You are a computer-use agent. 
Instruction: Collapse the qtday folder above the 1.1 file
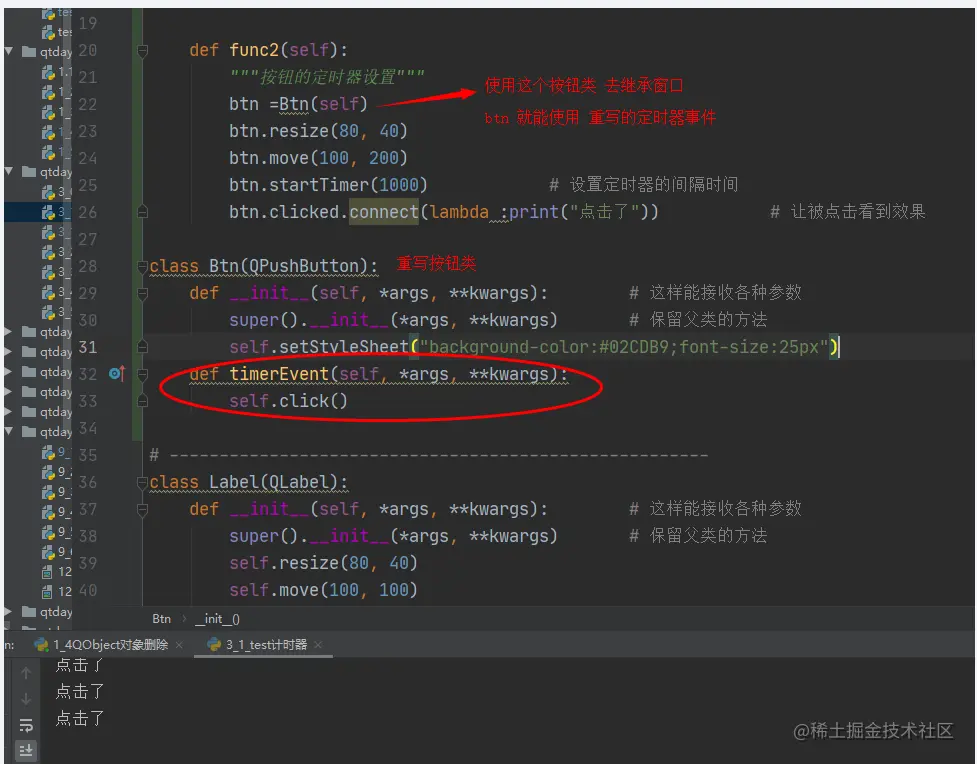(9, 51)
